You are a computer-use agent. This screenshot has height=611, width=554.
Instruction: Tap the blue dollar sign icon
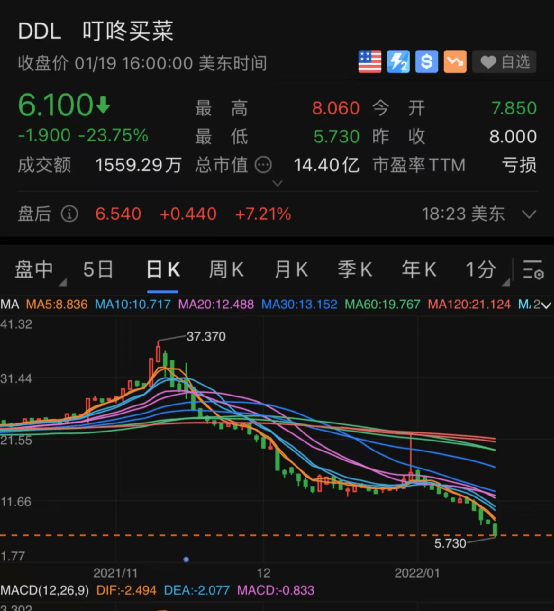(x=427, y=62)
